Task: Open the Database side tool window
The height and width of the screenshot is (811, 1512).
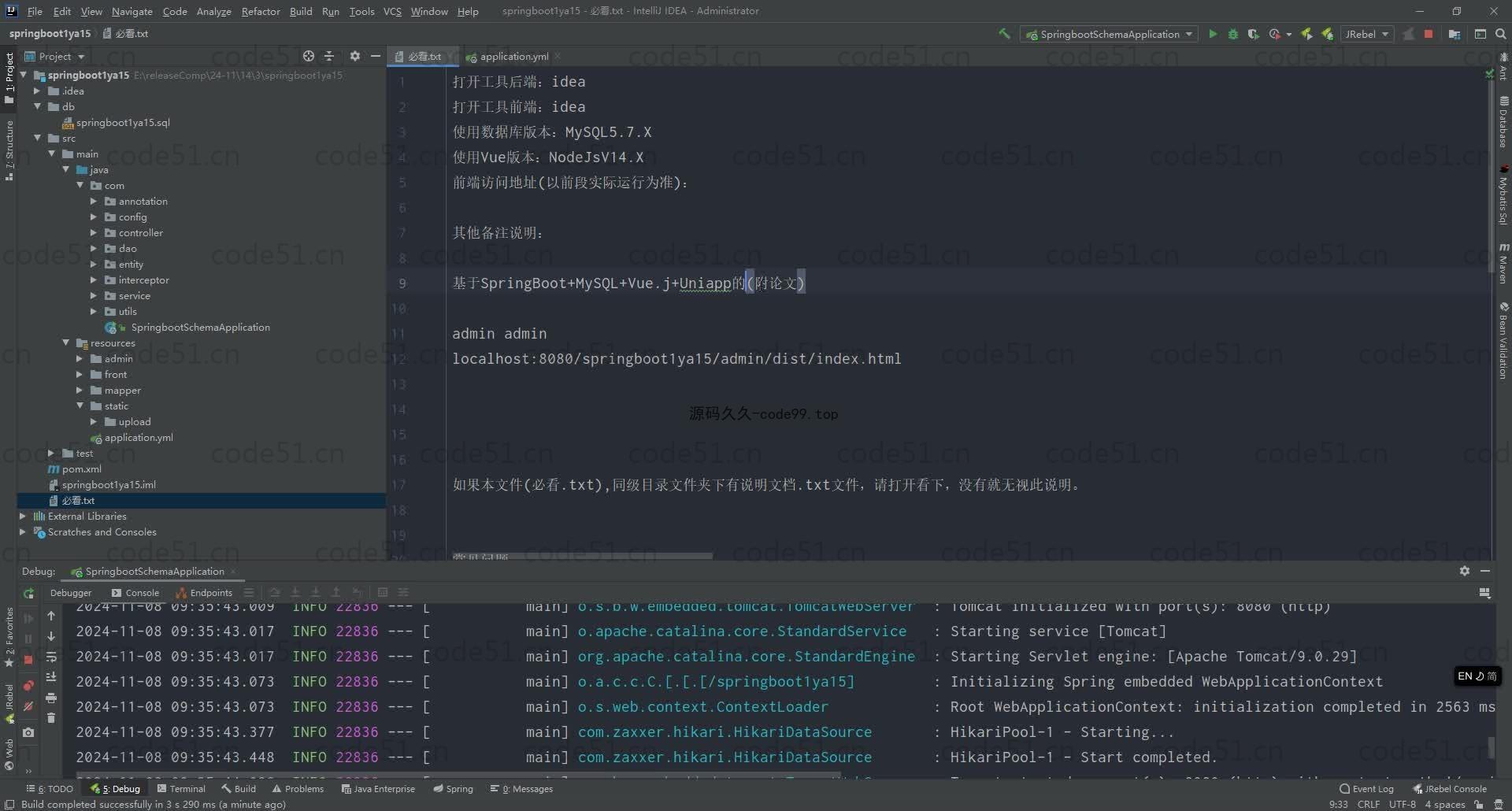Action: [1503, 122]
